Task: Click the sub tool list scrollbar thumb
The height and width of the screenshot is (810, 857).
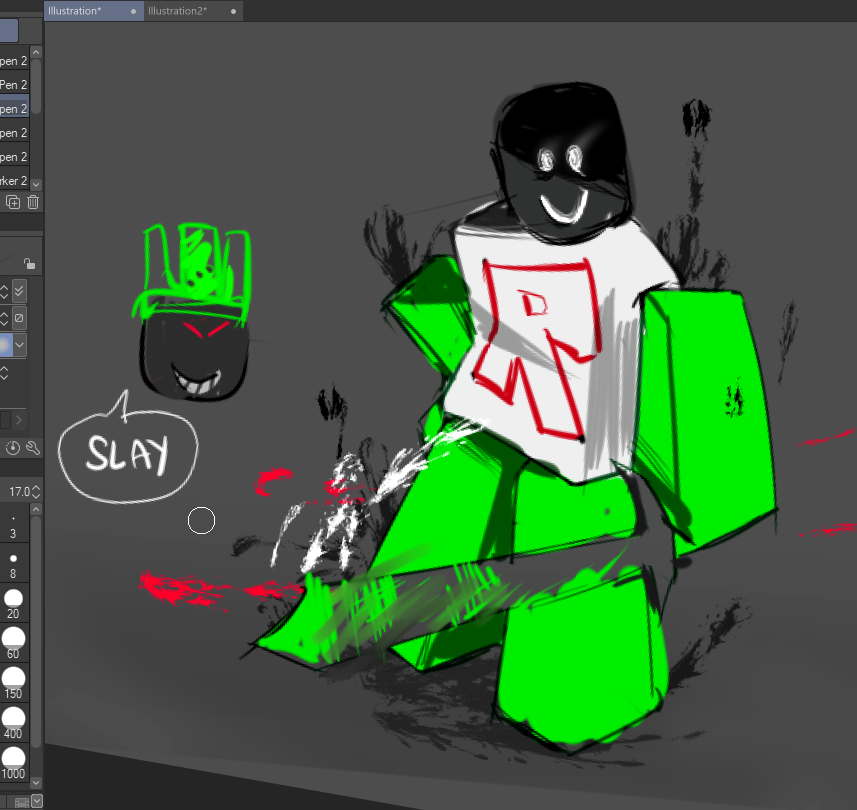Action: pos(36,86)
